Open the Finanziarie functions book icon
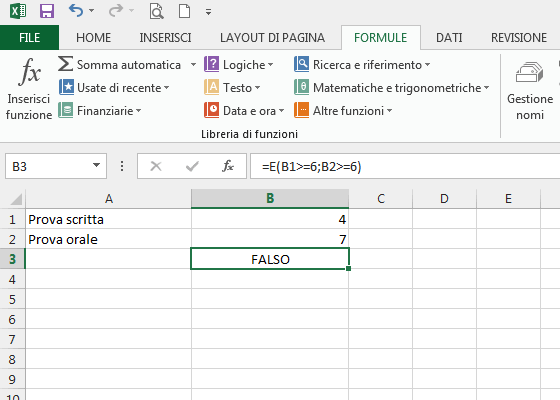 [x=66, y=110]
